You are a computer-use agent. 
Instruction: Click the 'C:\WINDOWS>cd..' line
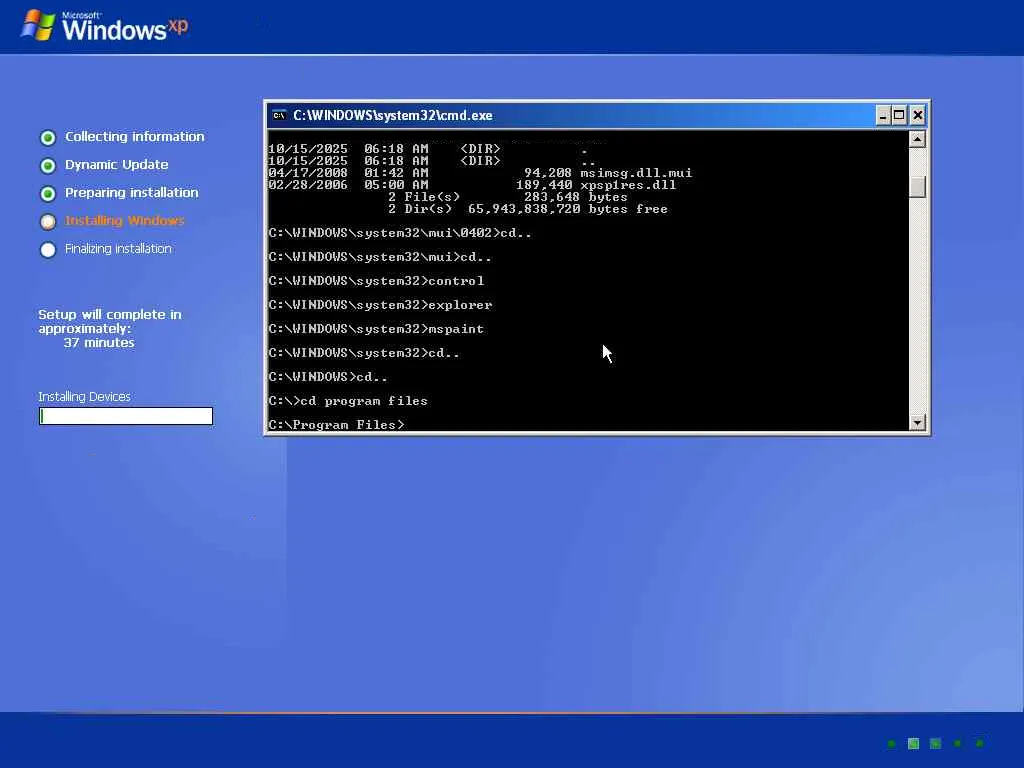(328, 377)
